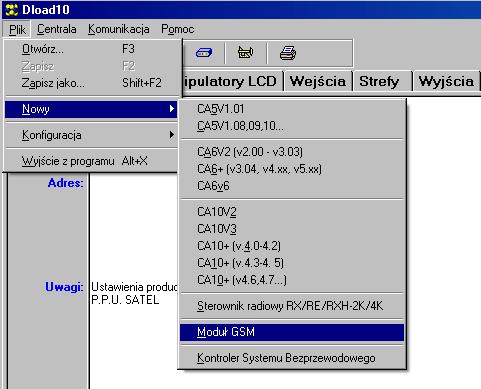Select Kontroler Systemu Bezprzewodowego
Screen dimensions: 481x389
pyautogui.click(x=292, y=358)
